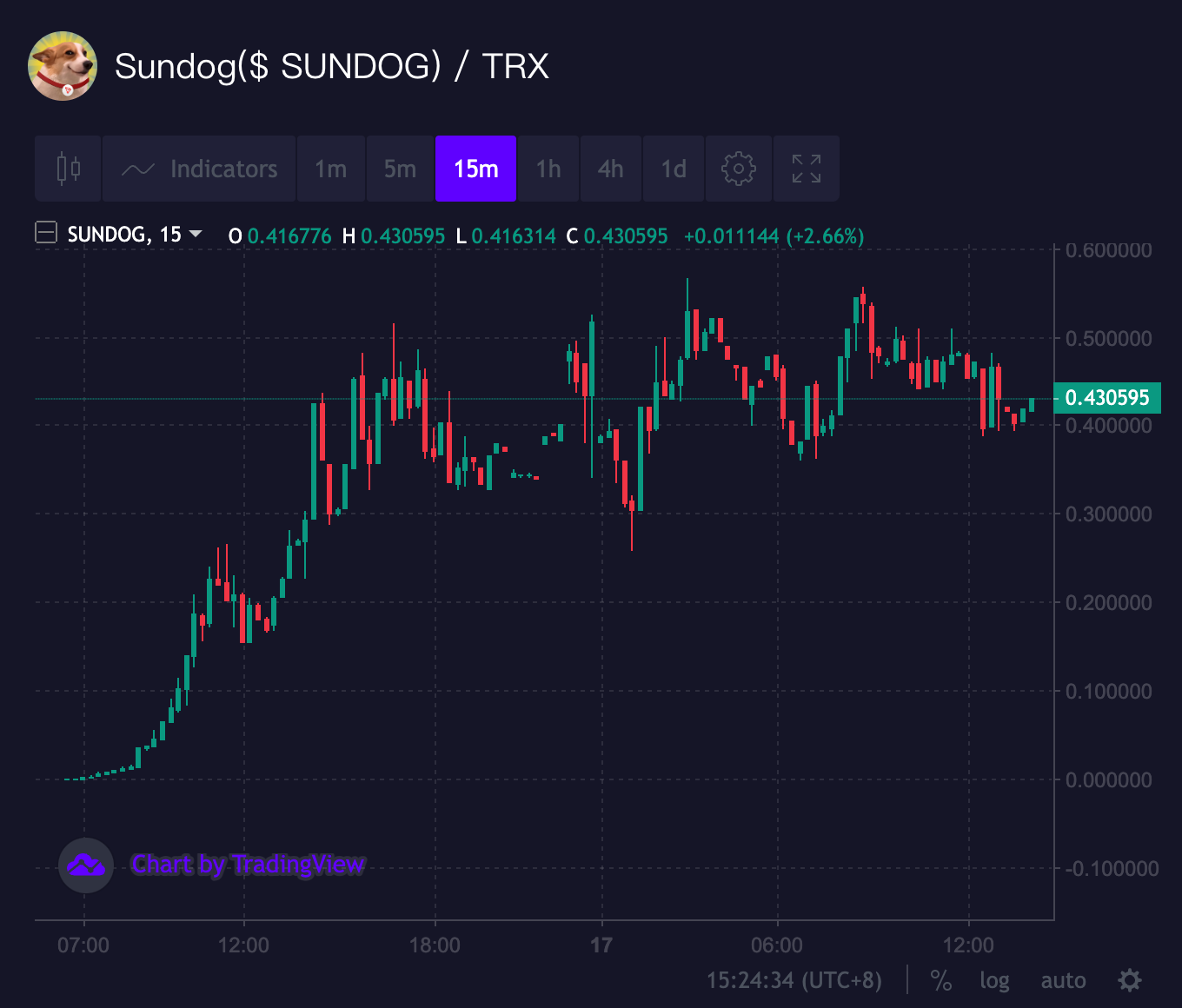Image resolution: width=1182 pixels, height=1008 pixels.
Task: Click the TradingView logo icon
Action: 86,865
